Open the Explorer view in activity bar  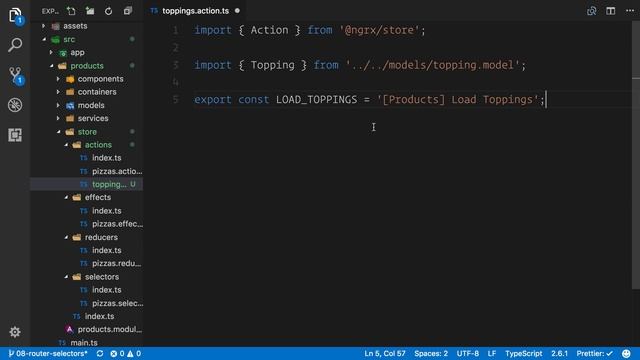coord(15,16)
